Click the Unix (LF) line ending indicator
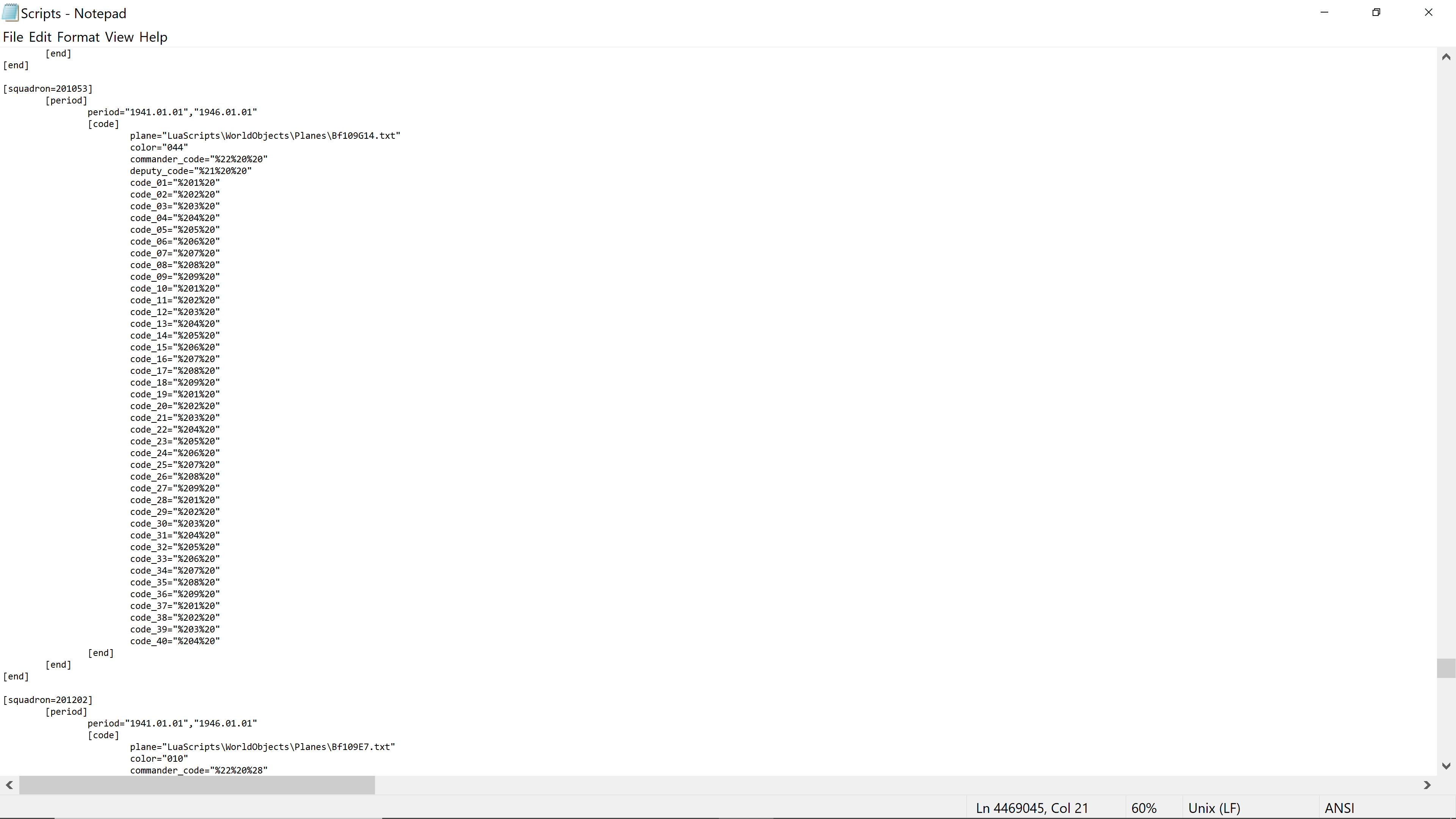The image size is (1456, 819). [x=1214, y=808]
